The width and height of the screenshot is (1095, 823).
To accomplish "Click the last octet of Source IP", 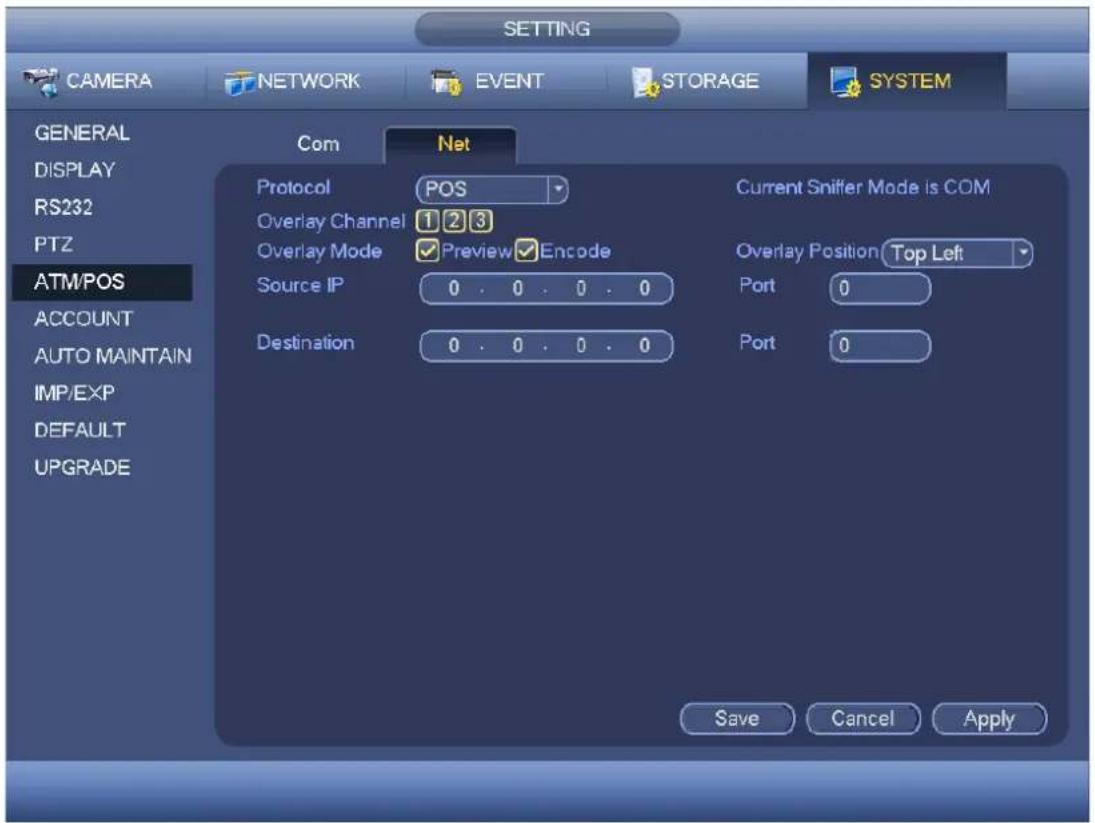I will [644, 288].
